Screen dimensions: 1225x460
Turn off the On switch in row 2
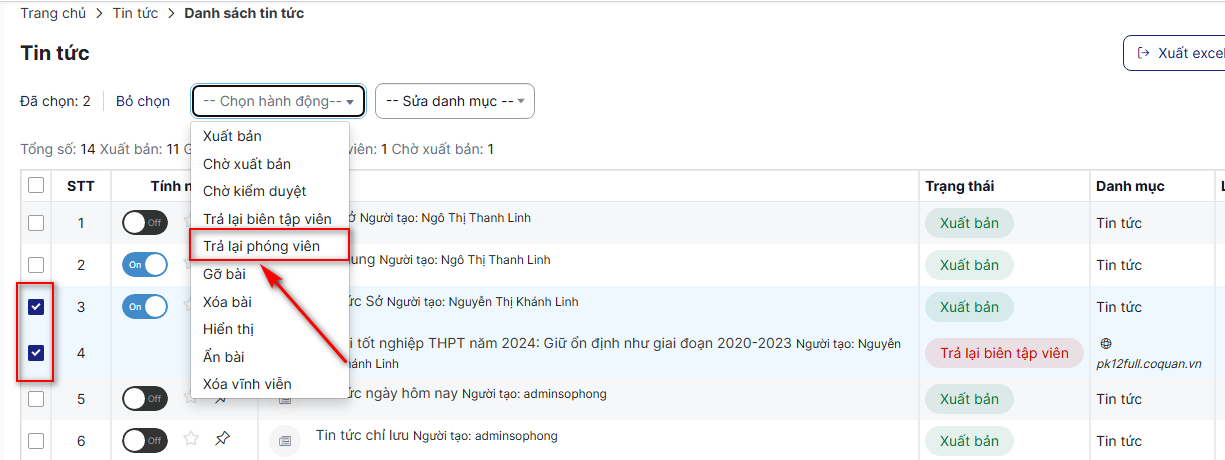click(145, 264)
